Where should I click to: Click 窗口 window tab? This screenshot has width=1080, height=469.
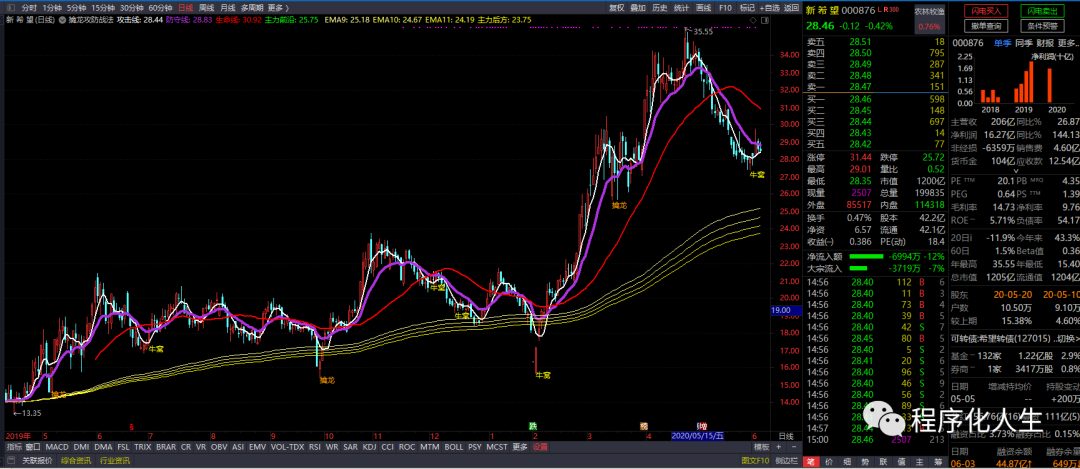[34, 447]
